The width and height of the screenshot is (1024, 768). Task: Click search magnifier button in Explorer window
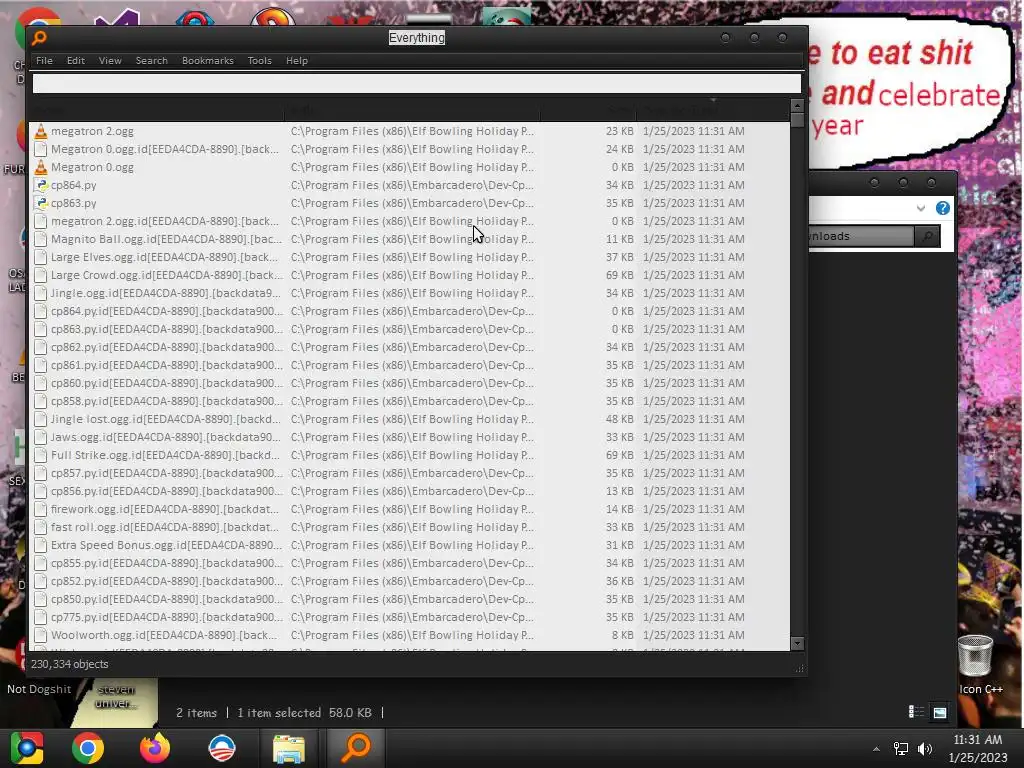tap(927, 236)
